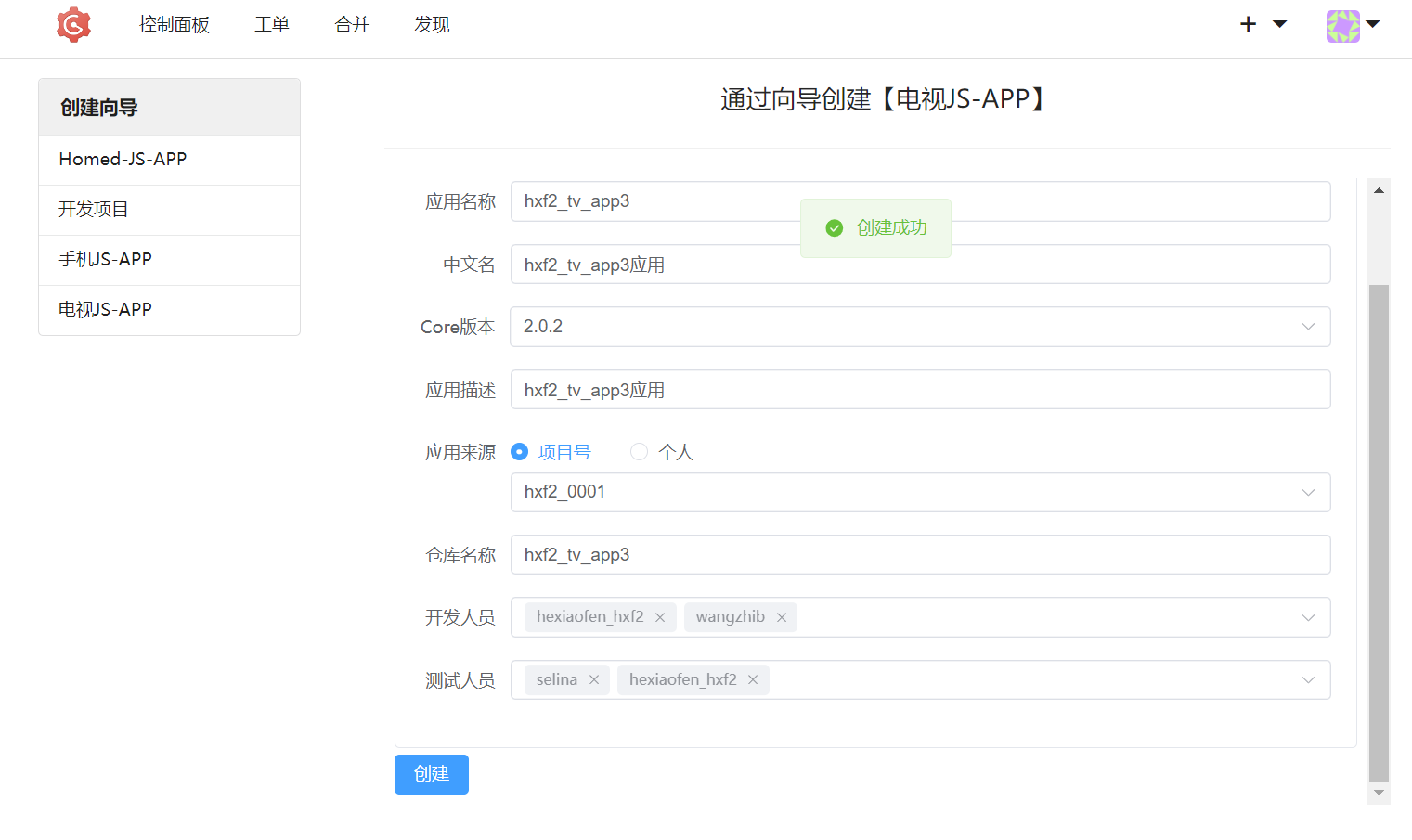
Task: Click the 创建 button
Action: coord(431,774)
